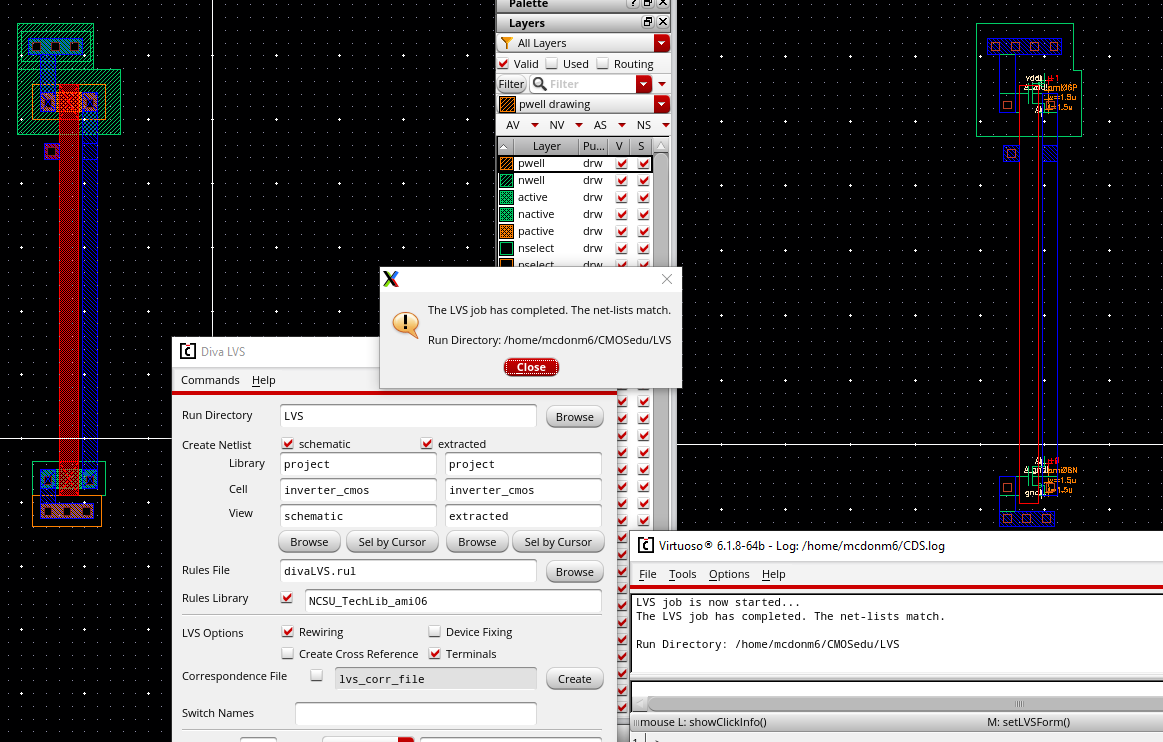
Task: Toggle selectability of nwell layer
Action: click(x=644, y=180)
